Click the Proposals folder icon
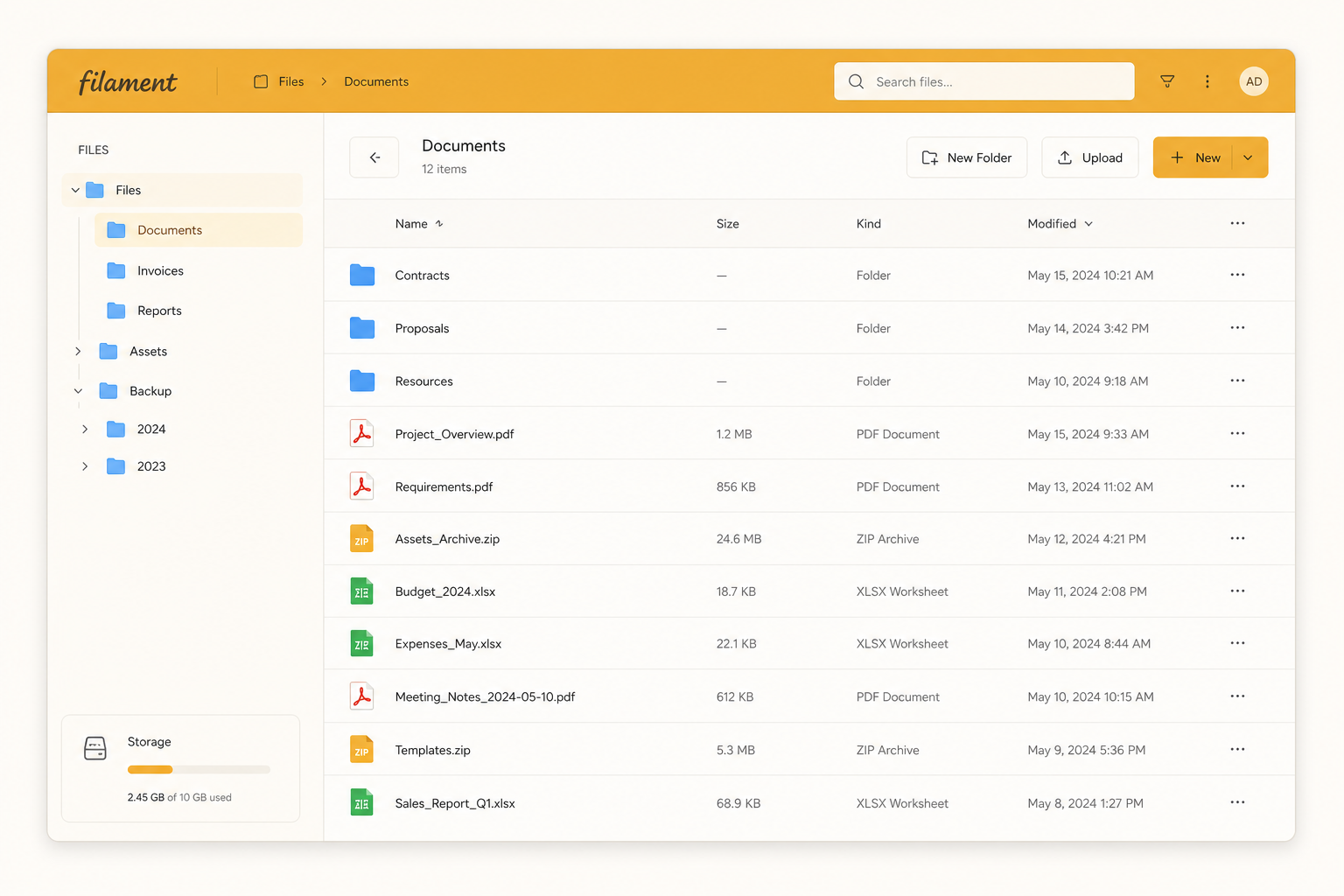This screenshot has height=896, width=1344. [x=362, y=328]
